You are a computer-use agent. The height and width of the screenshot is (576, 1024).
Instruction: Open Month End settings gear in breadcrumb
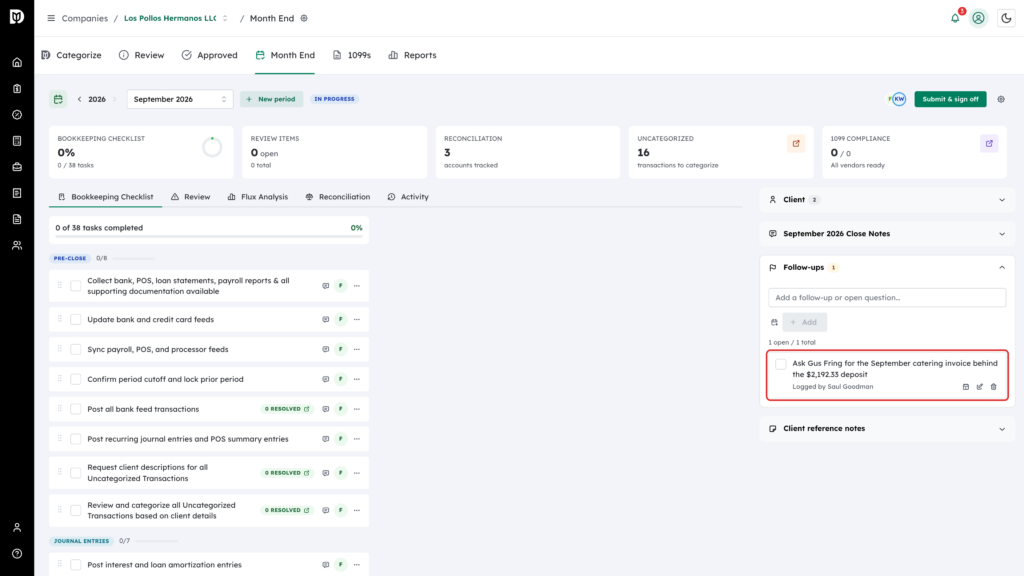point(304,18)
